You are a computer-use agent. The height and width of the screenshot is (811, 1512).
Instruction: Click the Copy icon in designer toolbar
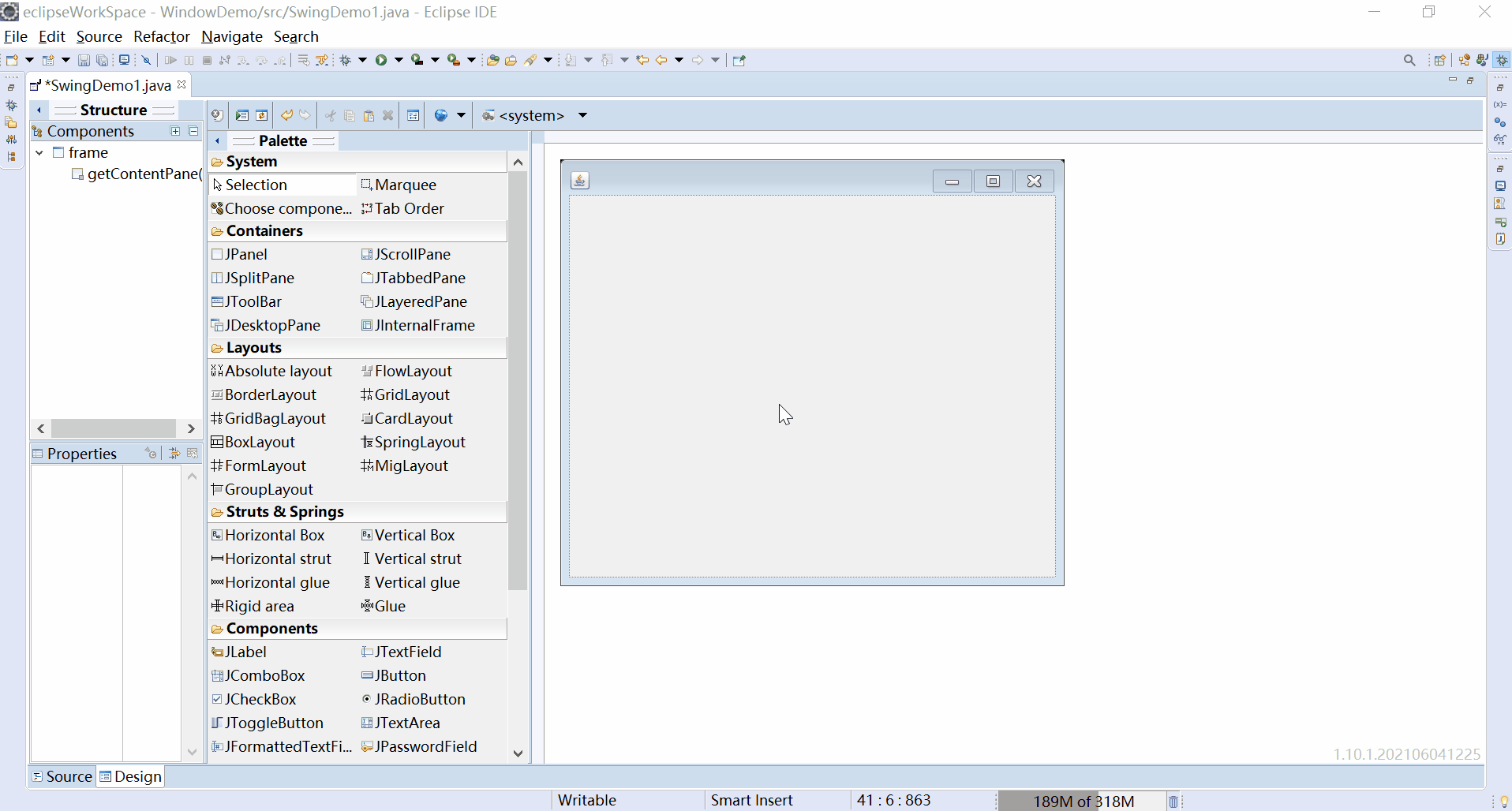[350, 115]
